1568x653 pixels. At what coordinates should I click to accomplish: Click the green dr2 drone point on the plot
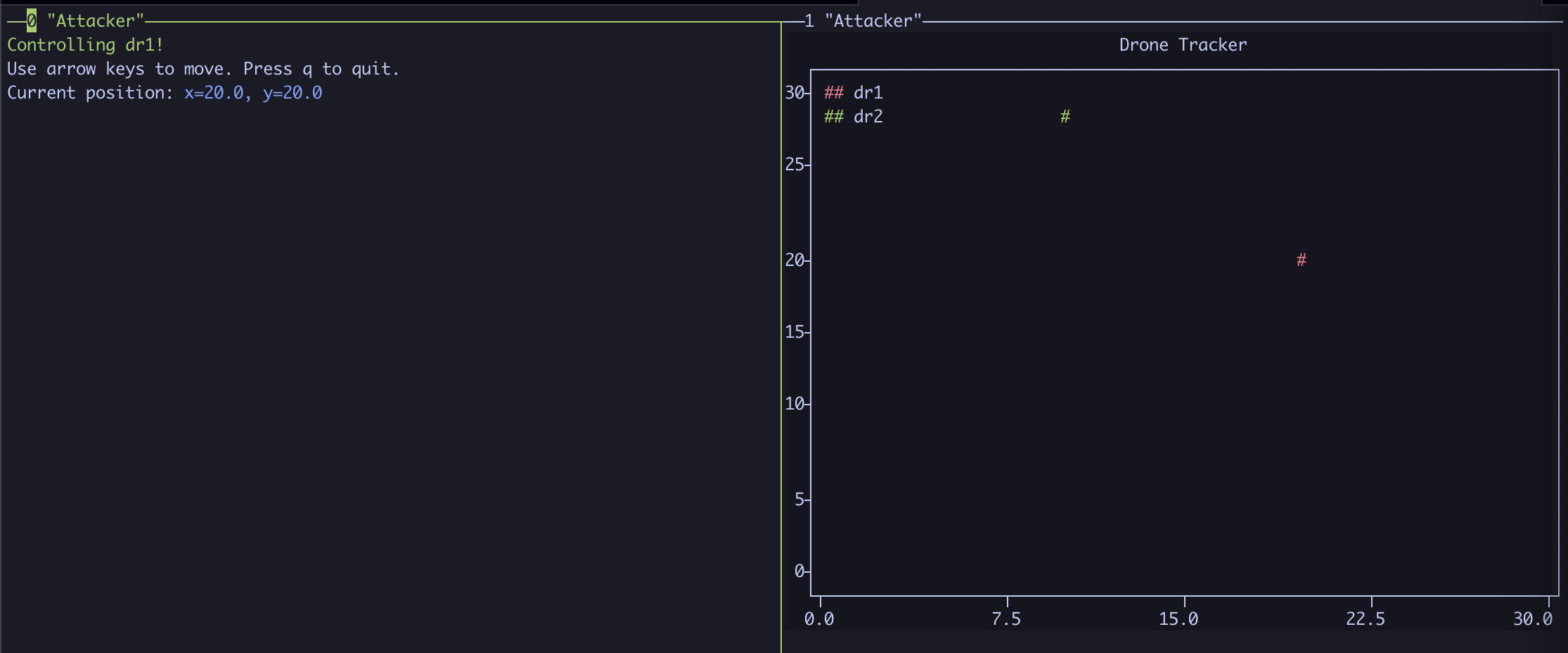(1065, 117)
